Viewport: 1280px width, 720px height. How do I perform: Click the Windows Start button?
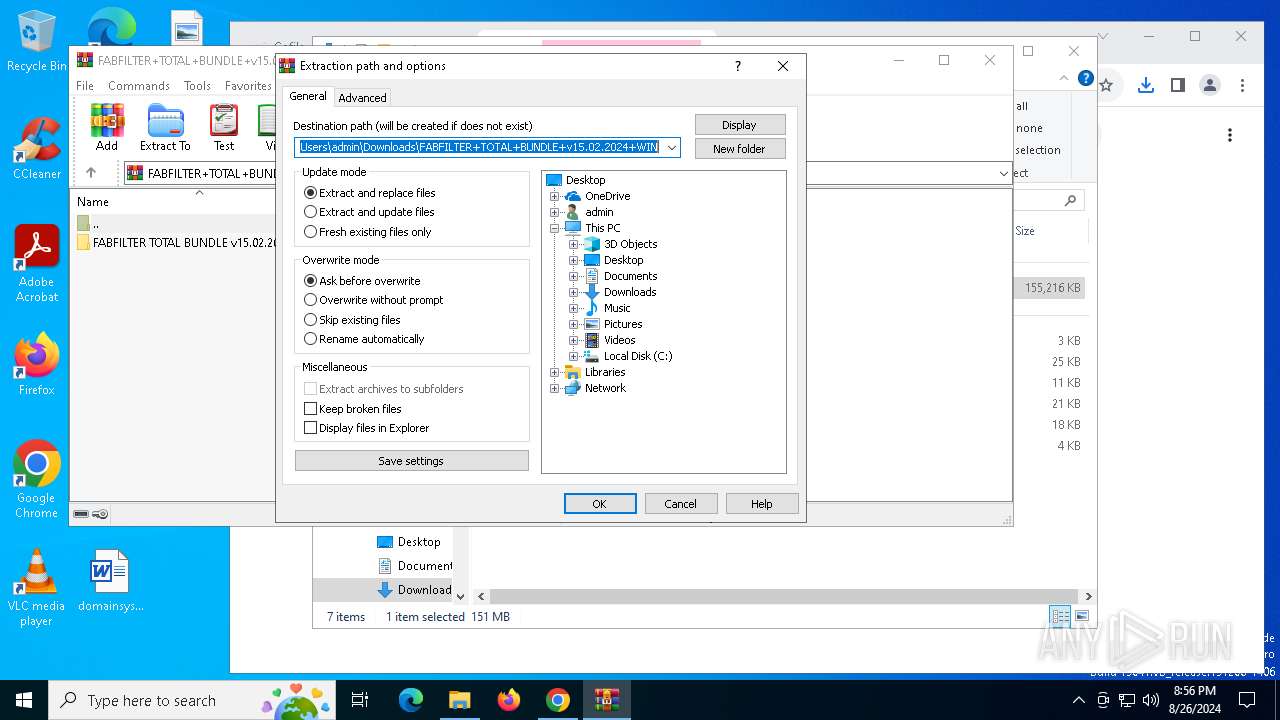(24, 700)
